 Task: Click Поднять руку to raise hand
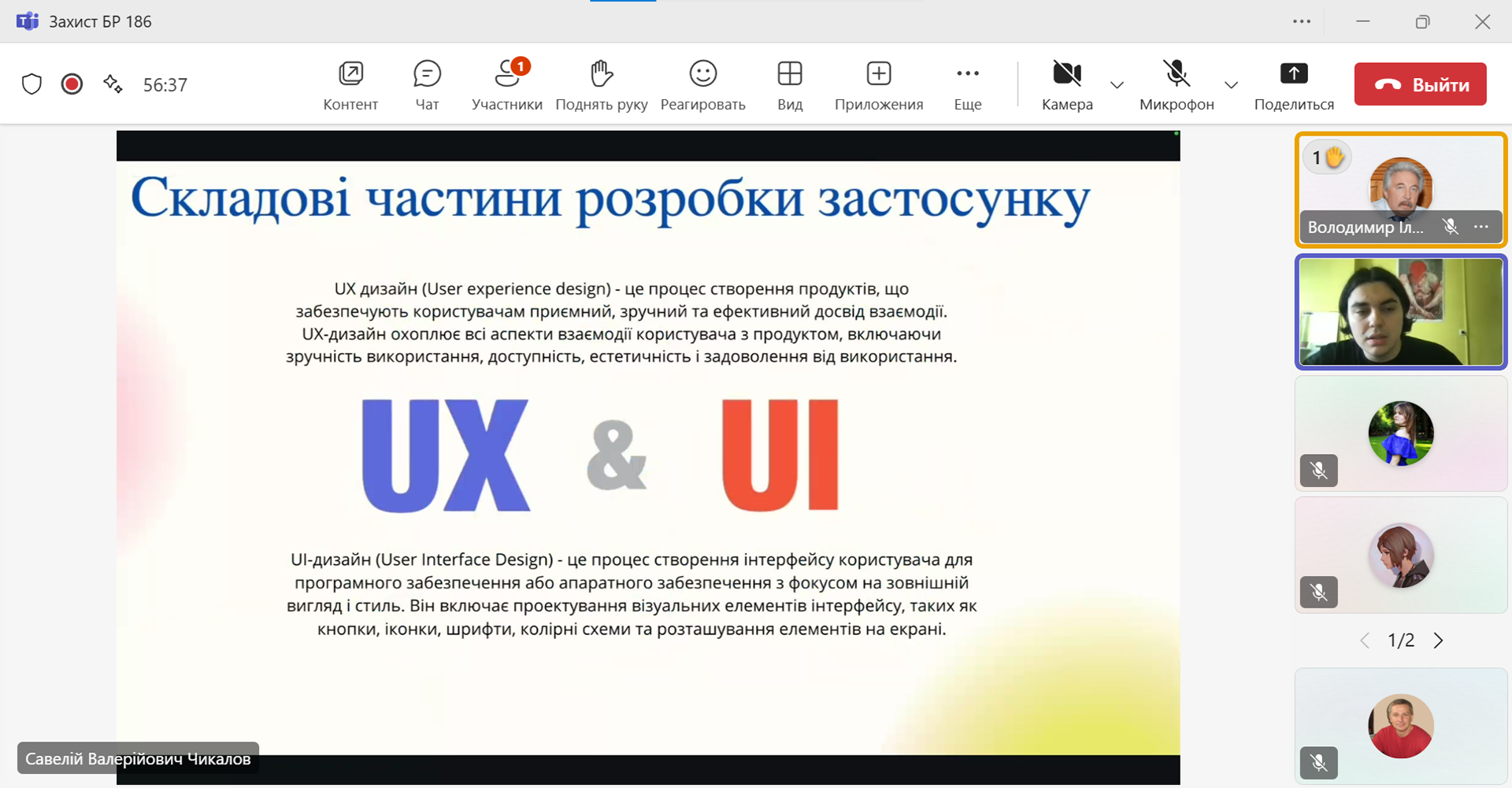(x=602, y=84)
